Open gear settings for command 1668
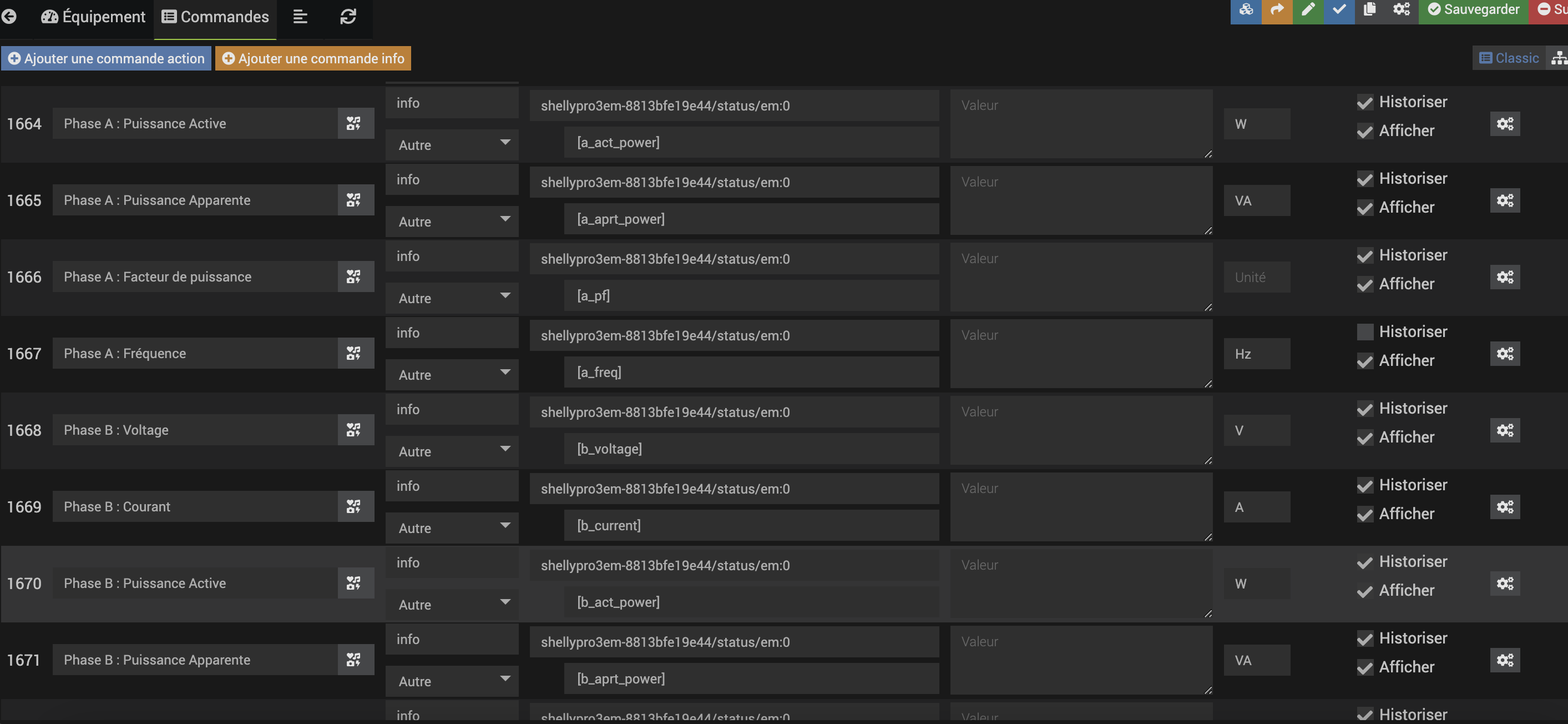Viewport: 1568px width, 724px height. 1505,430
